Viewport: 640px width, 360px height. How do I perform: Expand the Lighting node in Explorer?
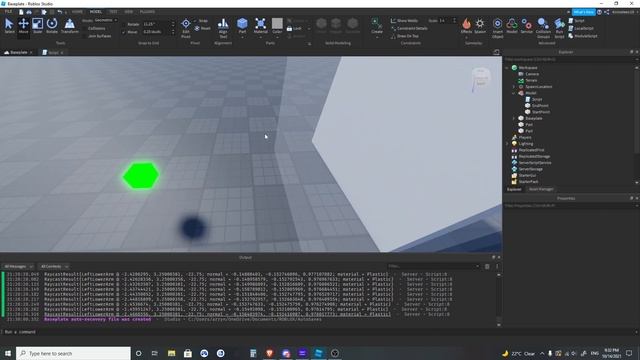pyautogui.click(x=507, y=144)
